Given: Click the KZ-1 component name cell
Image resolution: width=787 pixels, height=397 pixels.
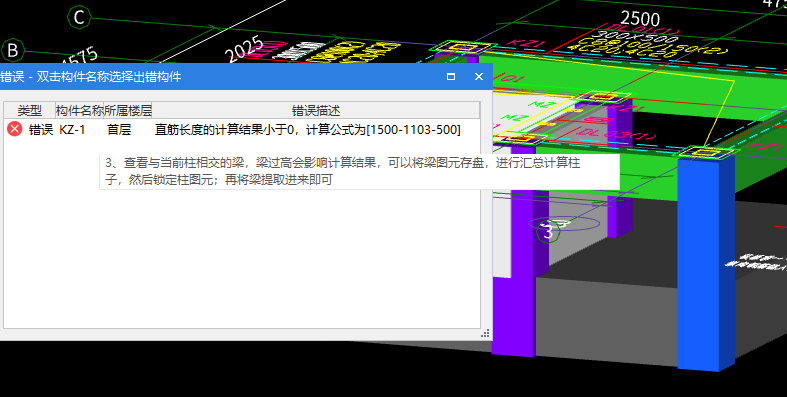Looking at the screenshot, I should (72, 129).
